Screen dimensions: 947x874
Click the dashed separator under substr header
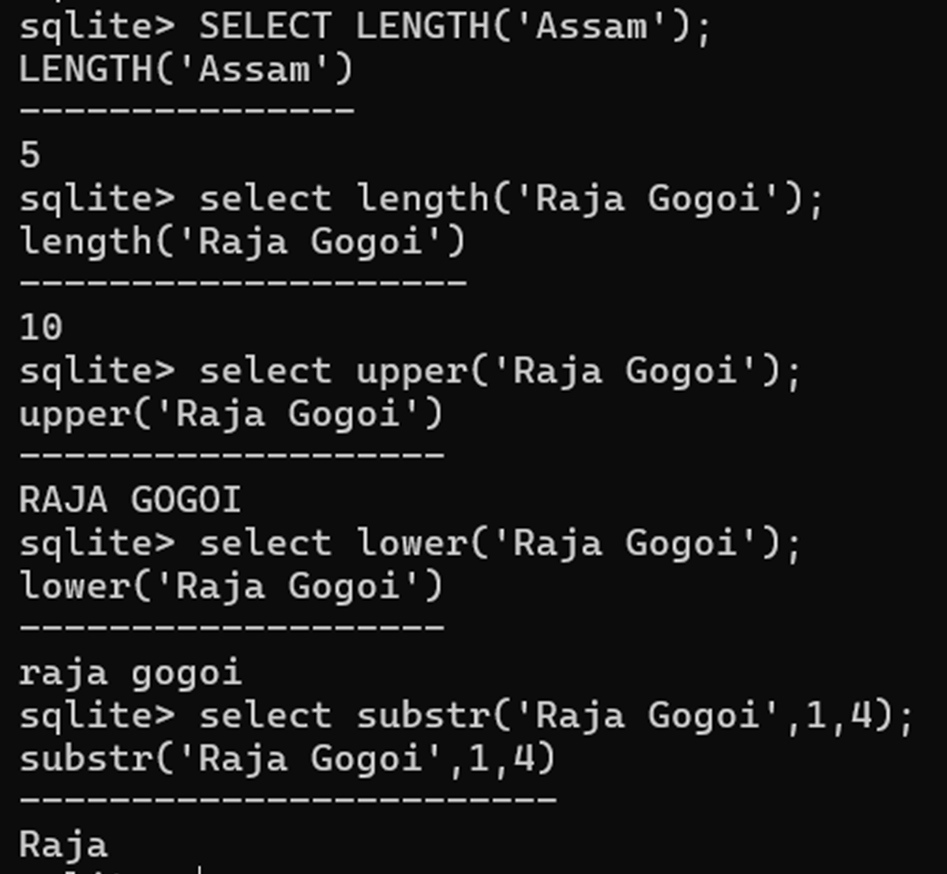pos(287,800)
